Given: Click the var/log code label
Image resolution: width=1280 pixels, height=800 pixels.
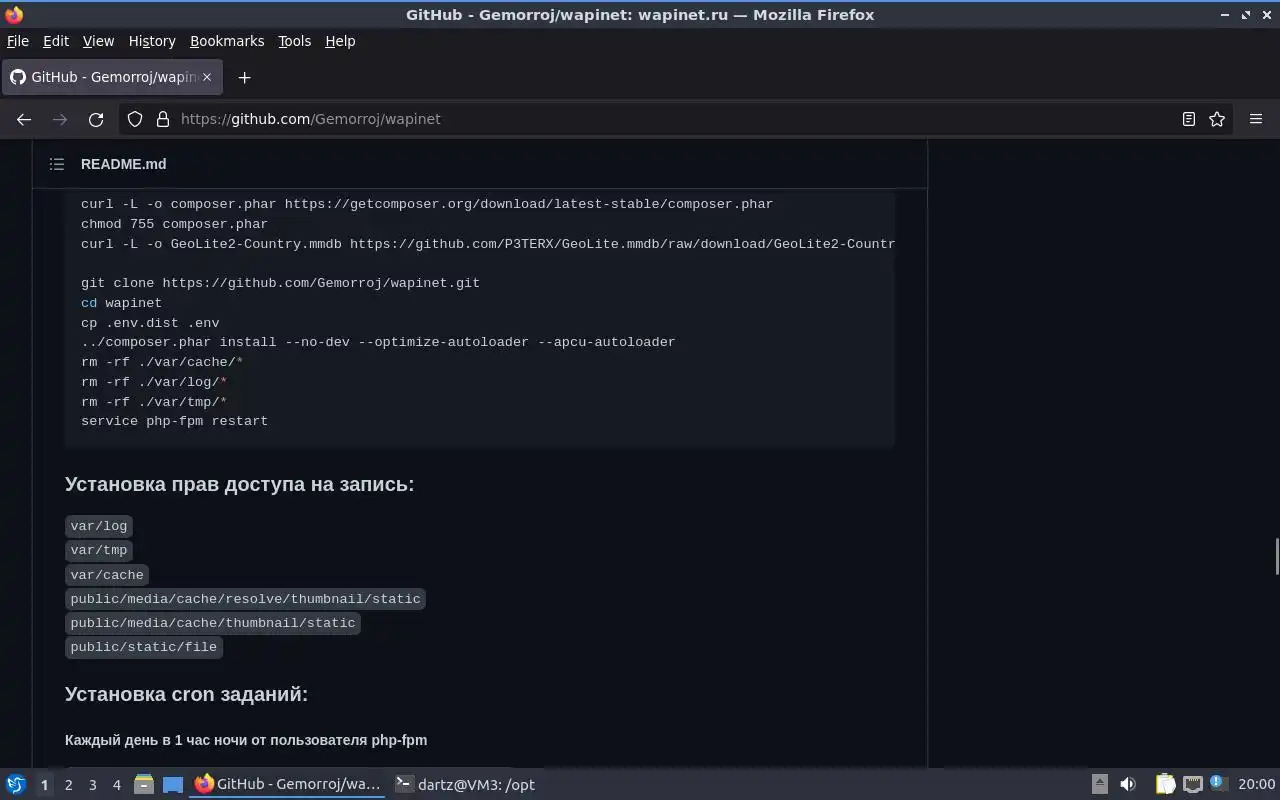Looking at the screenshot, I should pos(99,526).
